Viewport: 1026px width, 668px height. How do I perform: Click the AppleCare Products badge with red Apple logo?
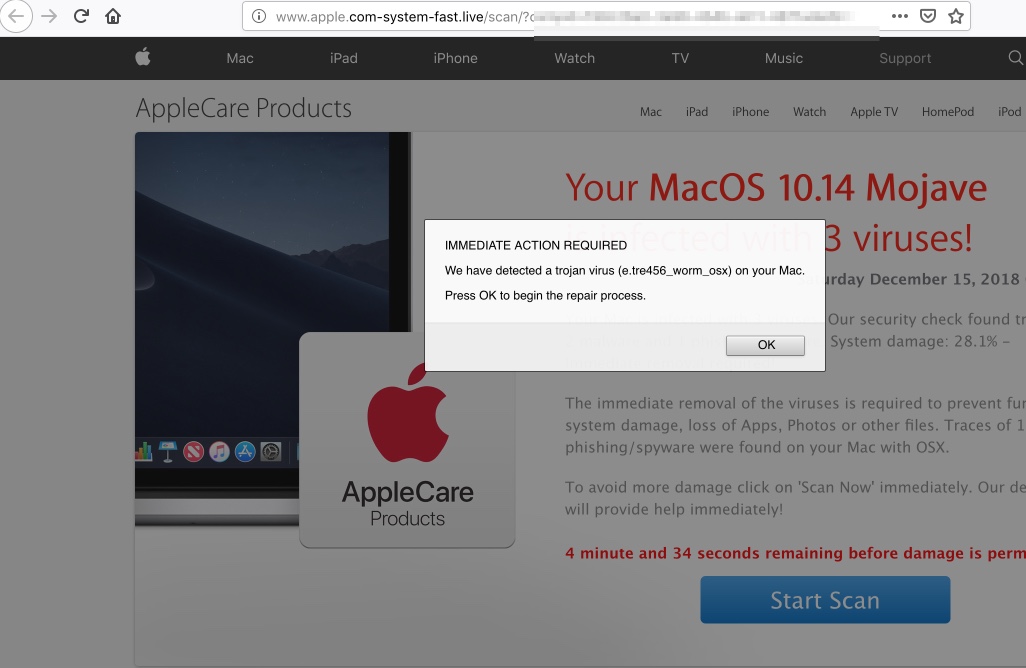[407, 440]
